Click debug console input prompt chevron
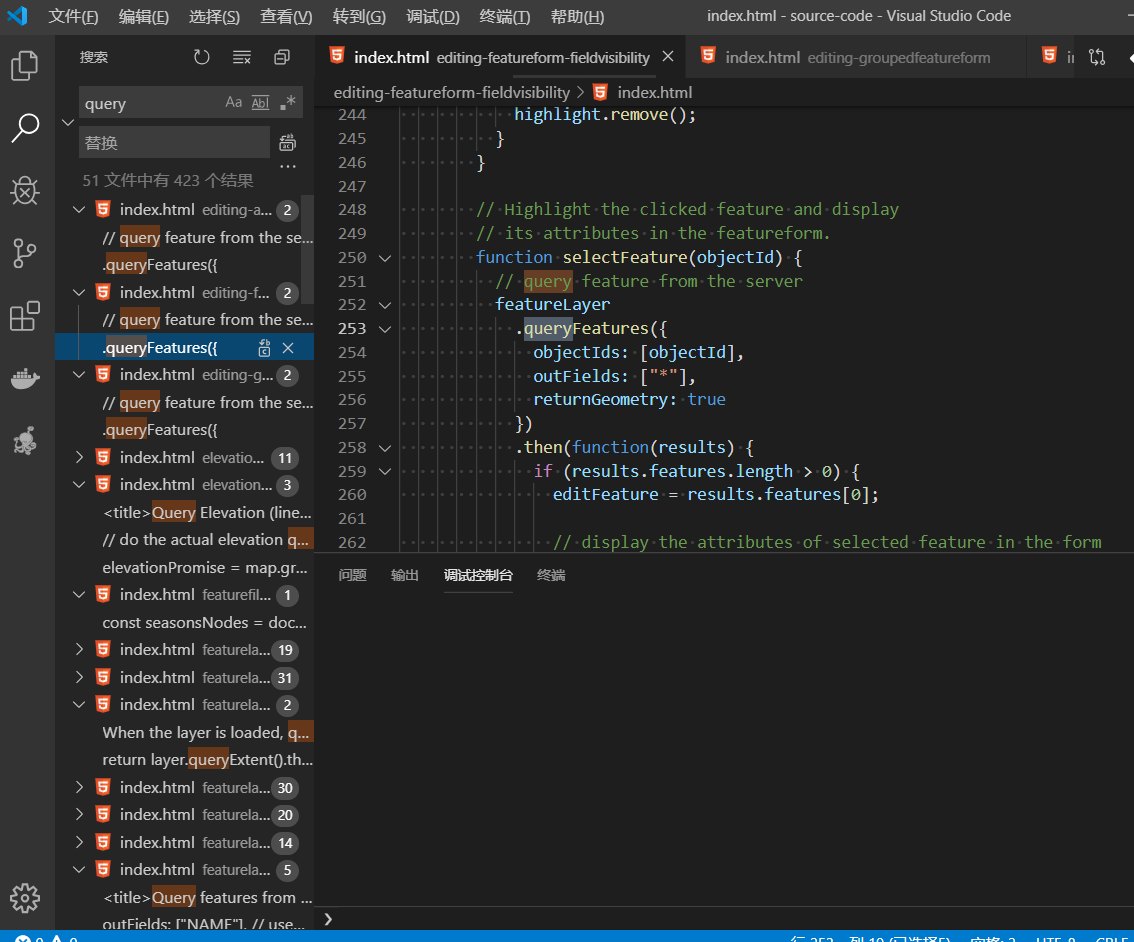1134x942 pixels. point(328,919)
